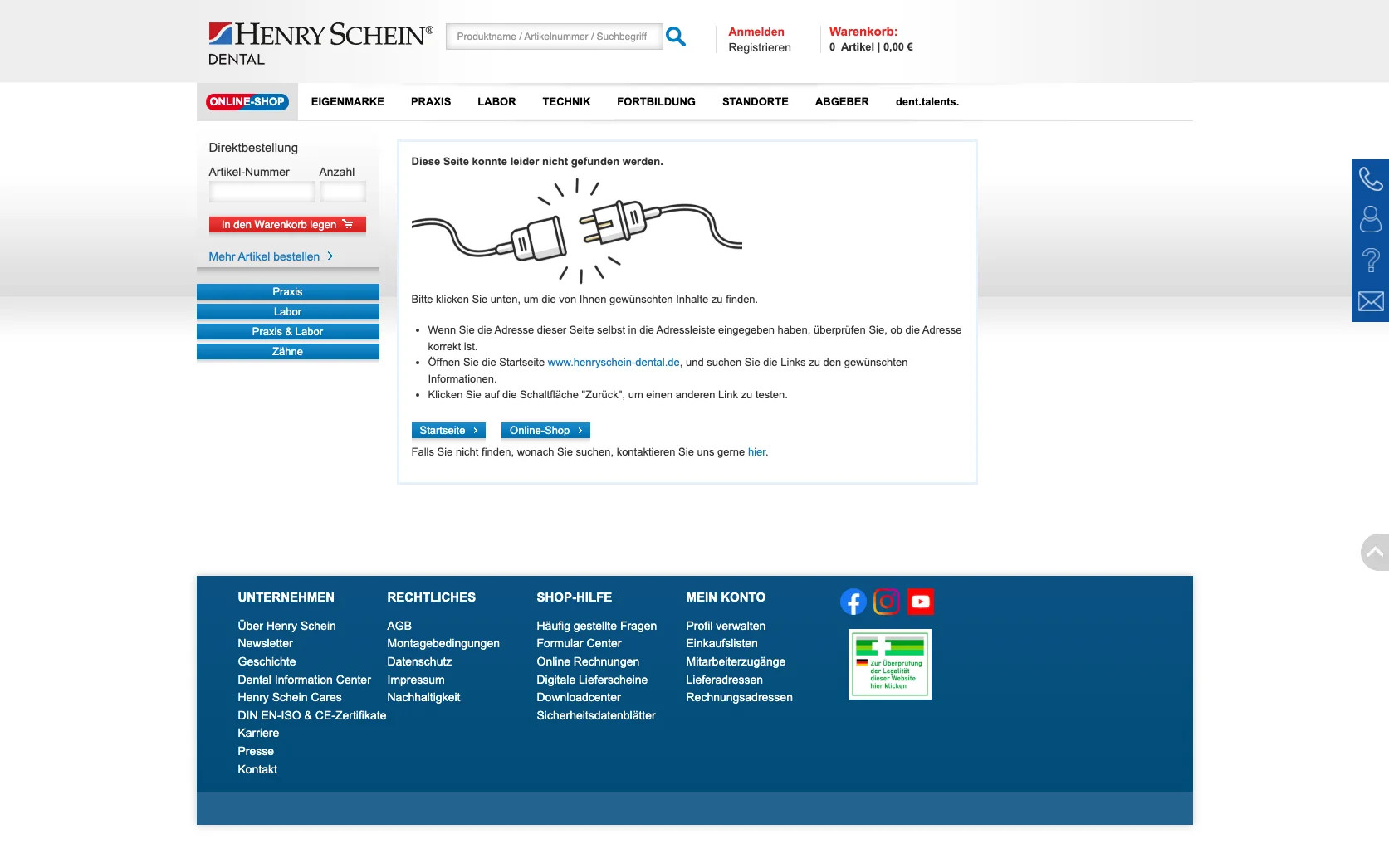This screenshot has height=868, width=1389.
Task: Click the Anmelden login link
Action: tap(756, 32)
